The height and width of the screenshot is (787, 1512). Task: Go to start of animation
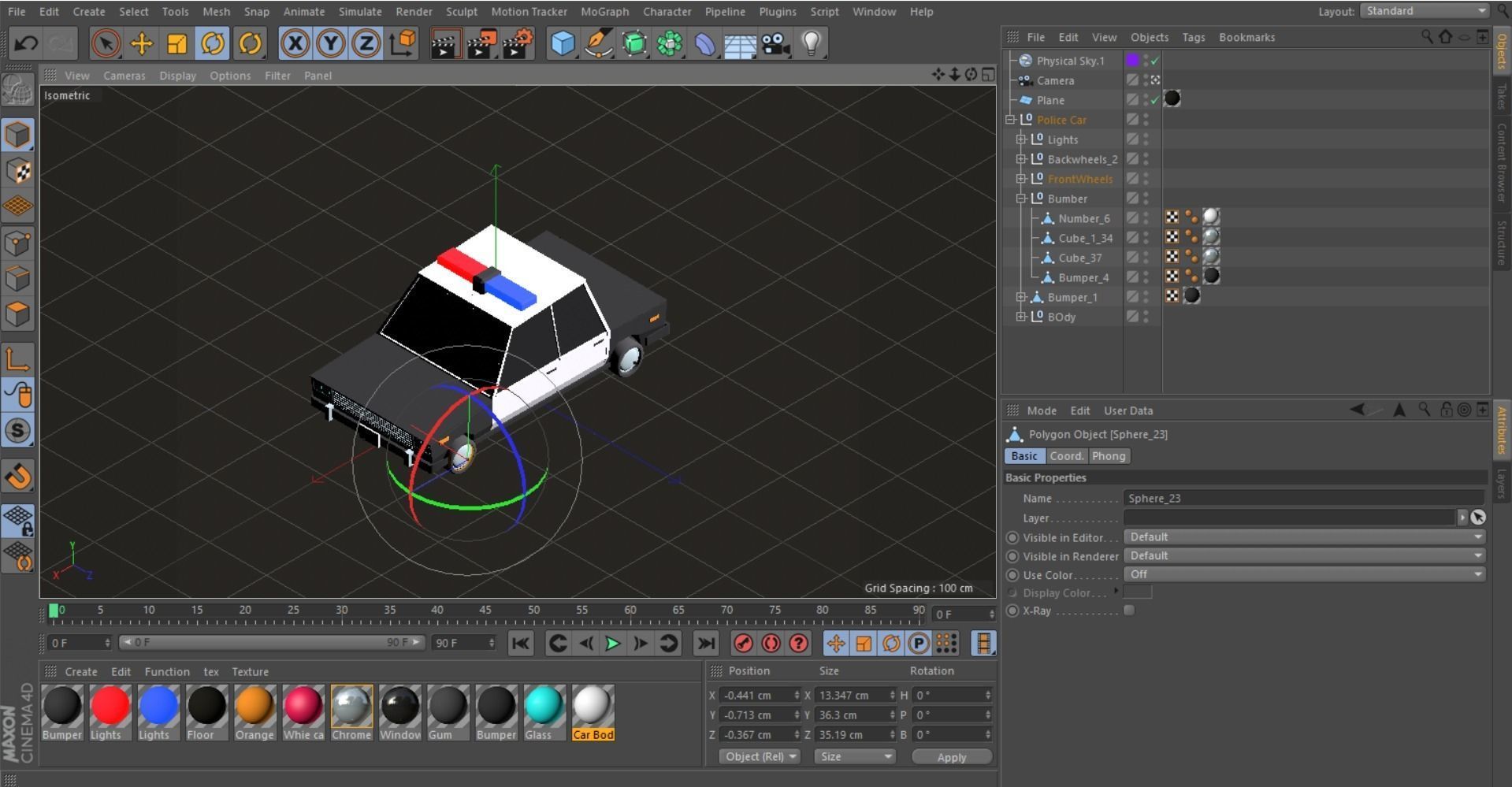(x=521, y=644)
